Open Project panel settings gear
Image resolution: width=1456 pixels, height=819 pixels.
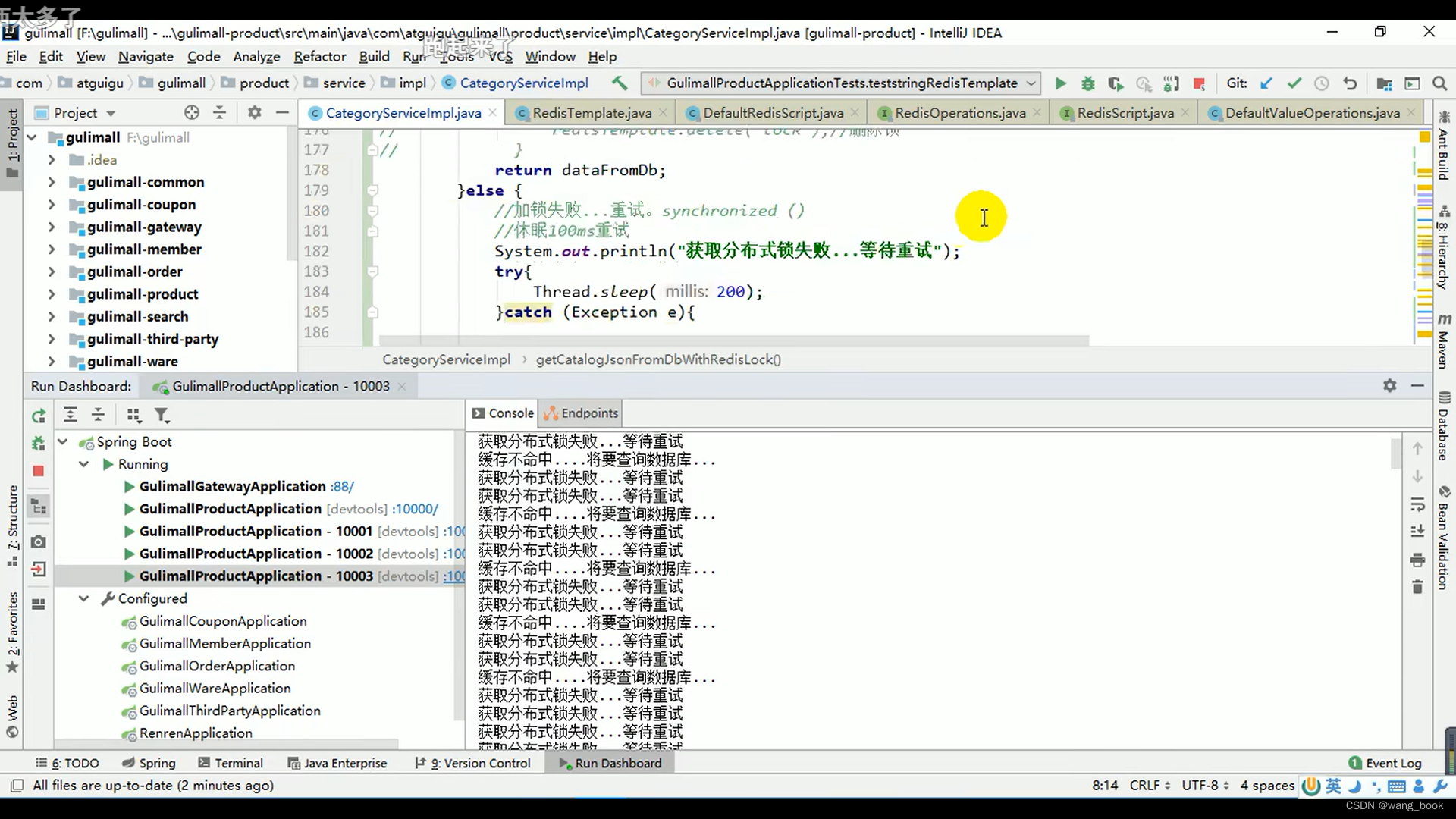pyautogui.click(x=254, y=112)
